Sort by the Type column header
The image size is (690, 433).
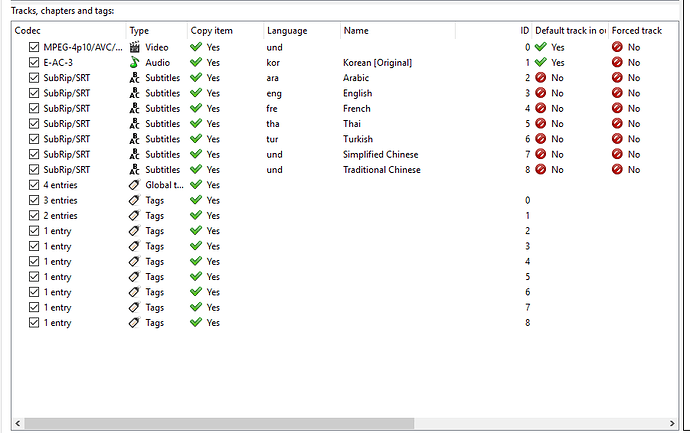[157, 31]
